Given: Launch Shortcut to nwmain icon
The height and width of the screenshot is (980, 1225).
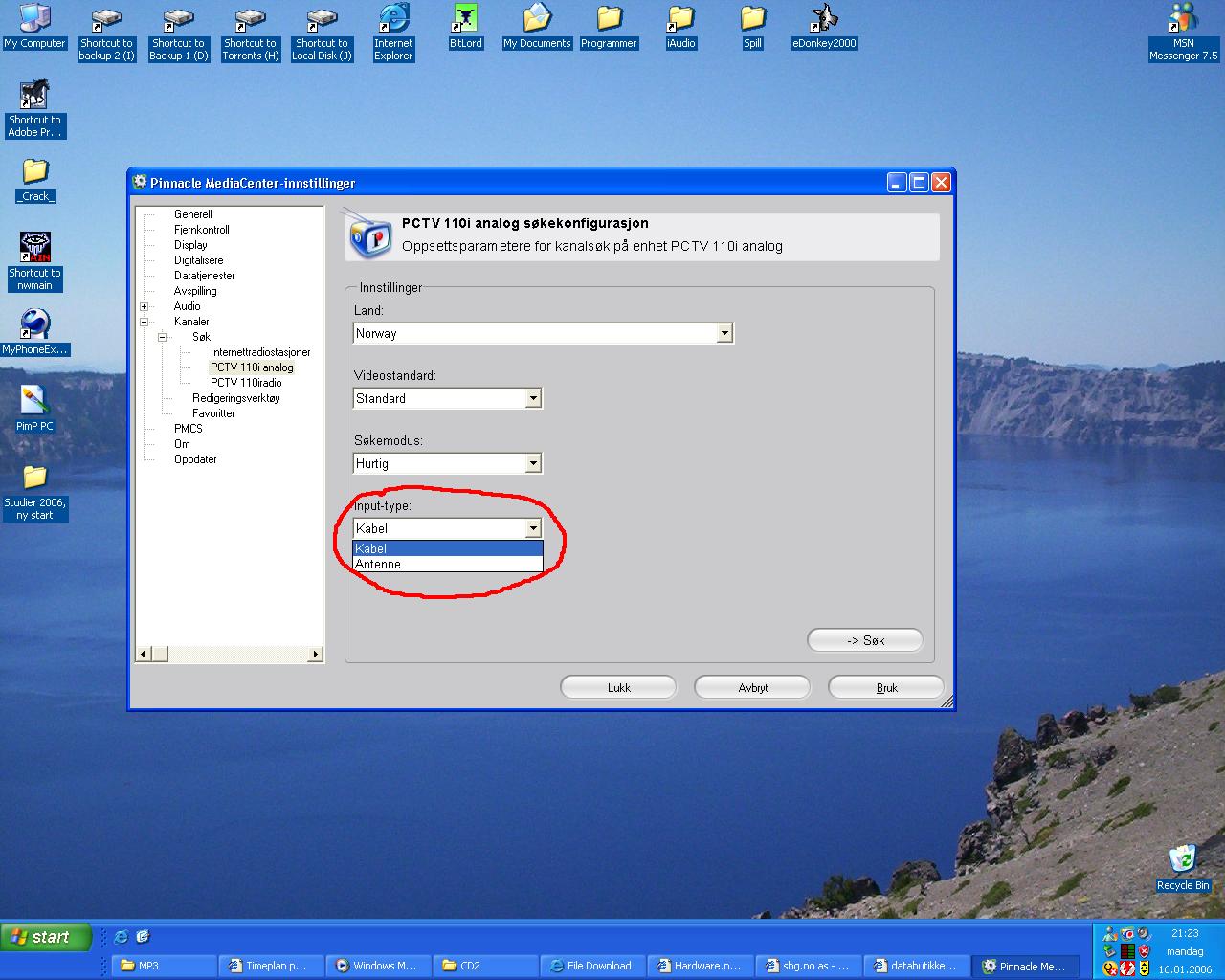Looking at the screenshot, I should (34, 263).
